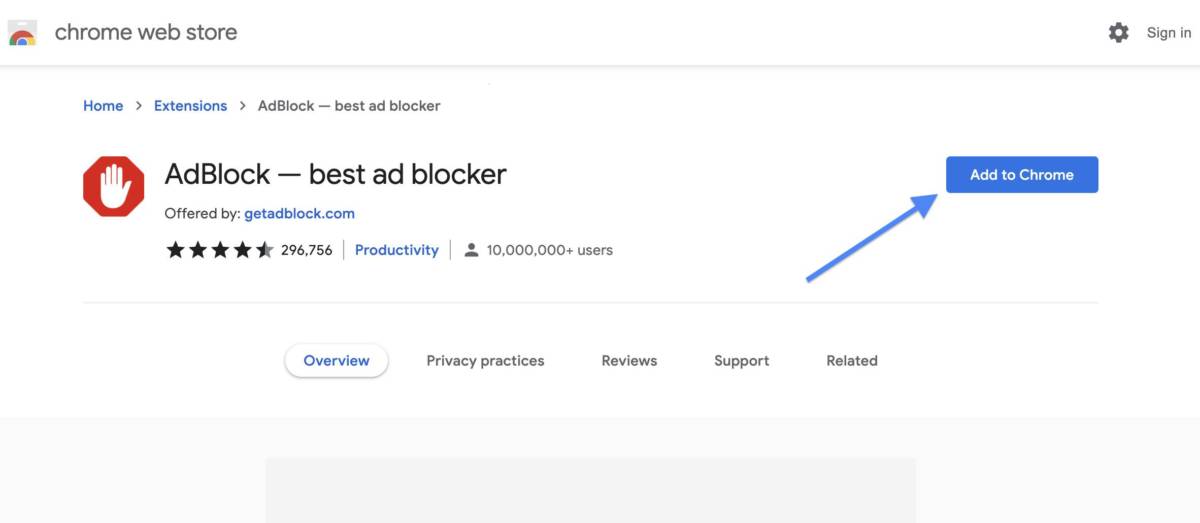This screenshot has width=1200, height=523.
Task: Click the AdBlock — best ad blocker heading
Action: [336, 174]
